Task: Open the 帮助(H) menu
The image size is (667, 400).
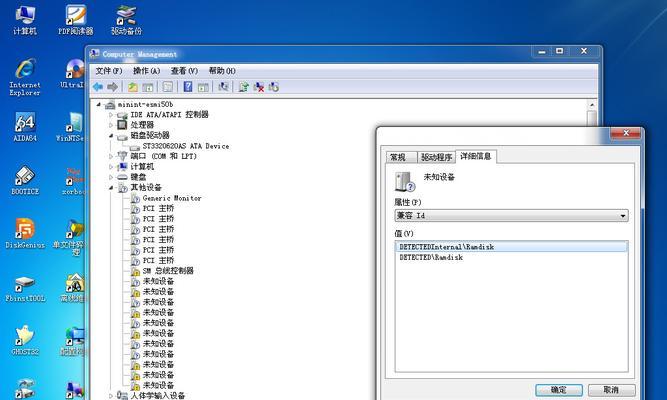Action: coord(222,71)
